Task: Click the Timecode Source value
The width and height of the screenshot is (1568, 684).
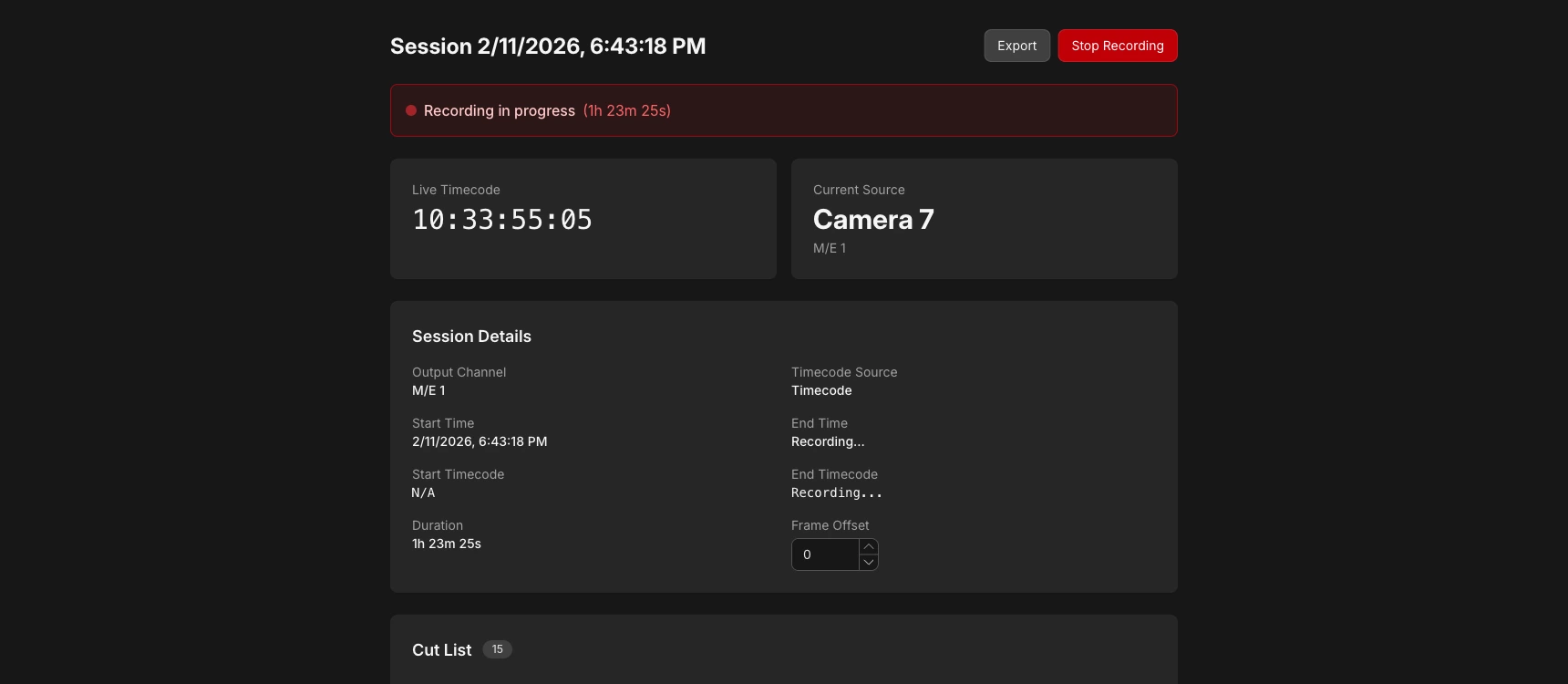Action: (821, 390)
